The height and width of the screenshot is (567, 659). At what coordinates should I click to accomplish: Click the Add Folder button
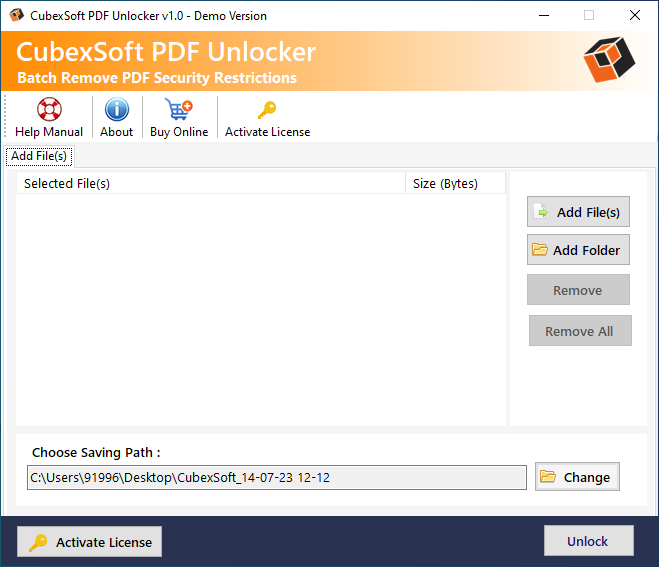[578, 250]
